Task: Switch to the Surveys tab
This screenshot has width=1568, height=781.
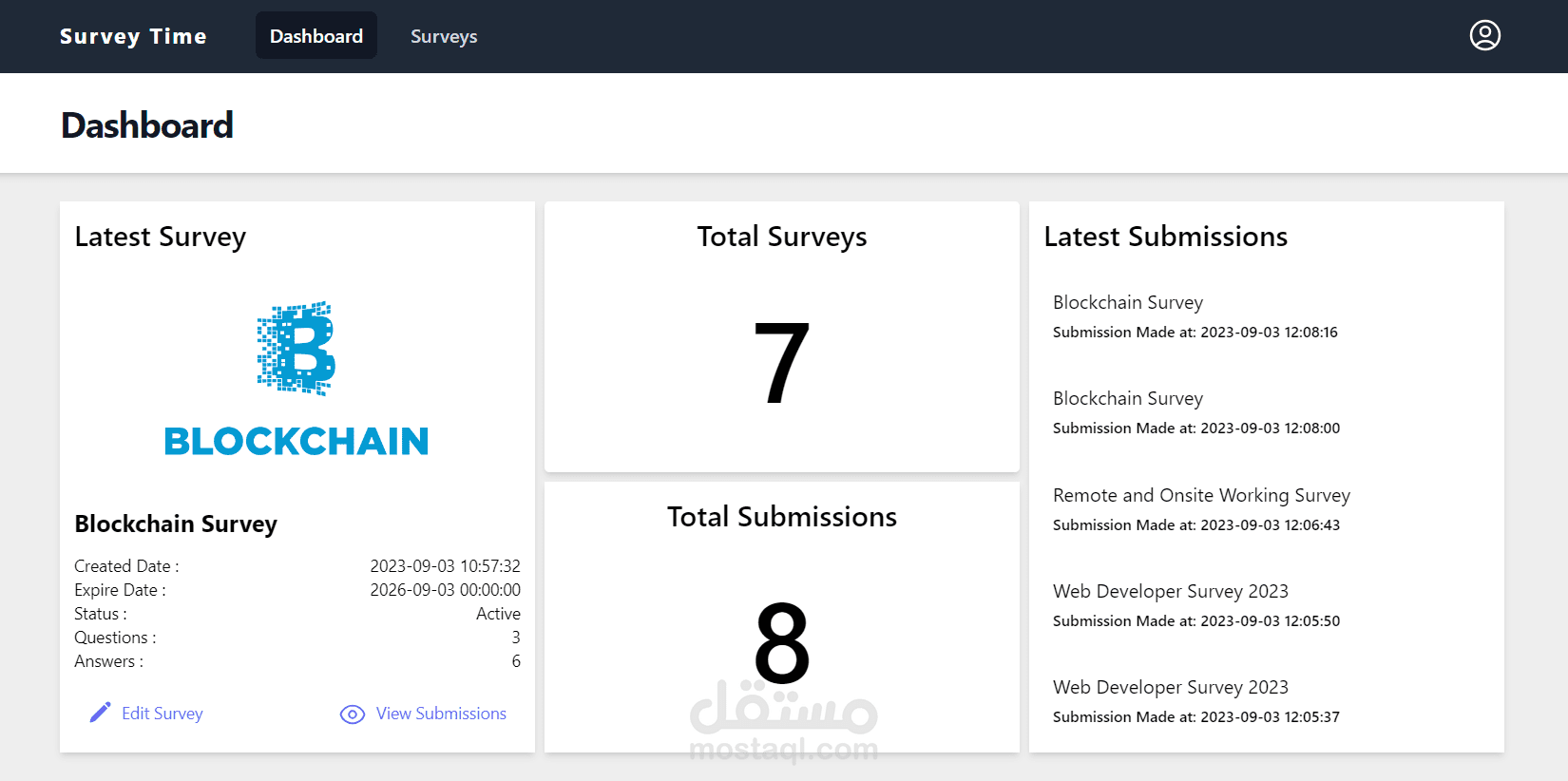Action: 444,36
